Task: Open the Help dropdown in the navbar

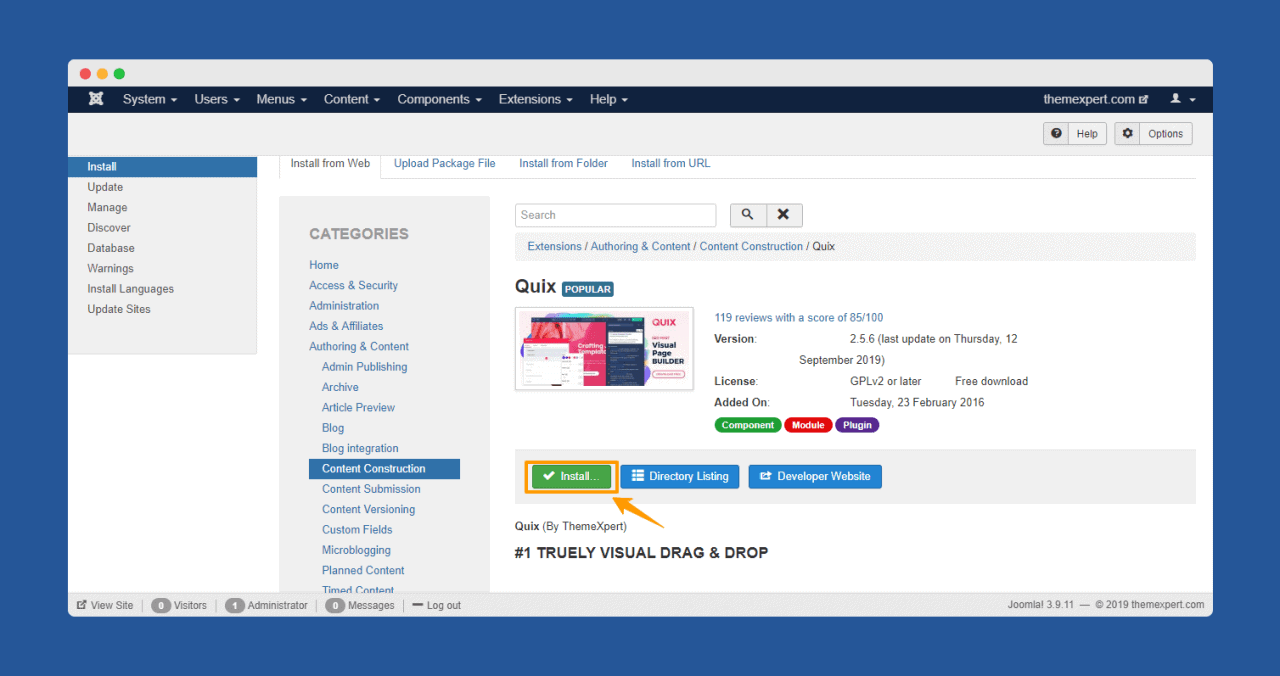Action: (x=609, y=99)
